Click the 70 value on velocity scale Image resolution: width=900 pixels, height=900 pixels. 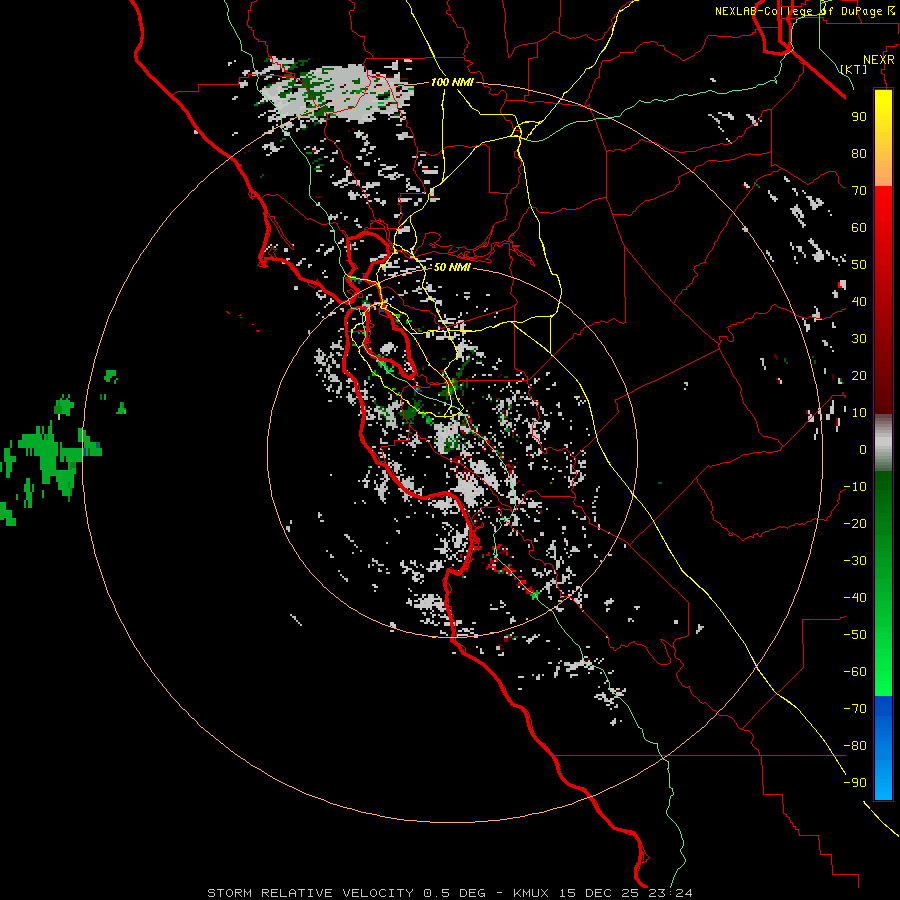(859, 191)
